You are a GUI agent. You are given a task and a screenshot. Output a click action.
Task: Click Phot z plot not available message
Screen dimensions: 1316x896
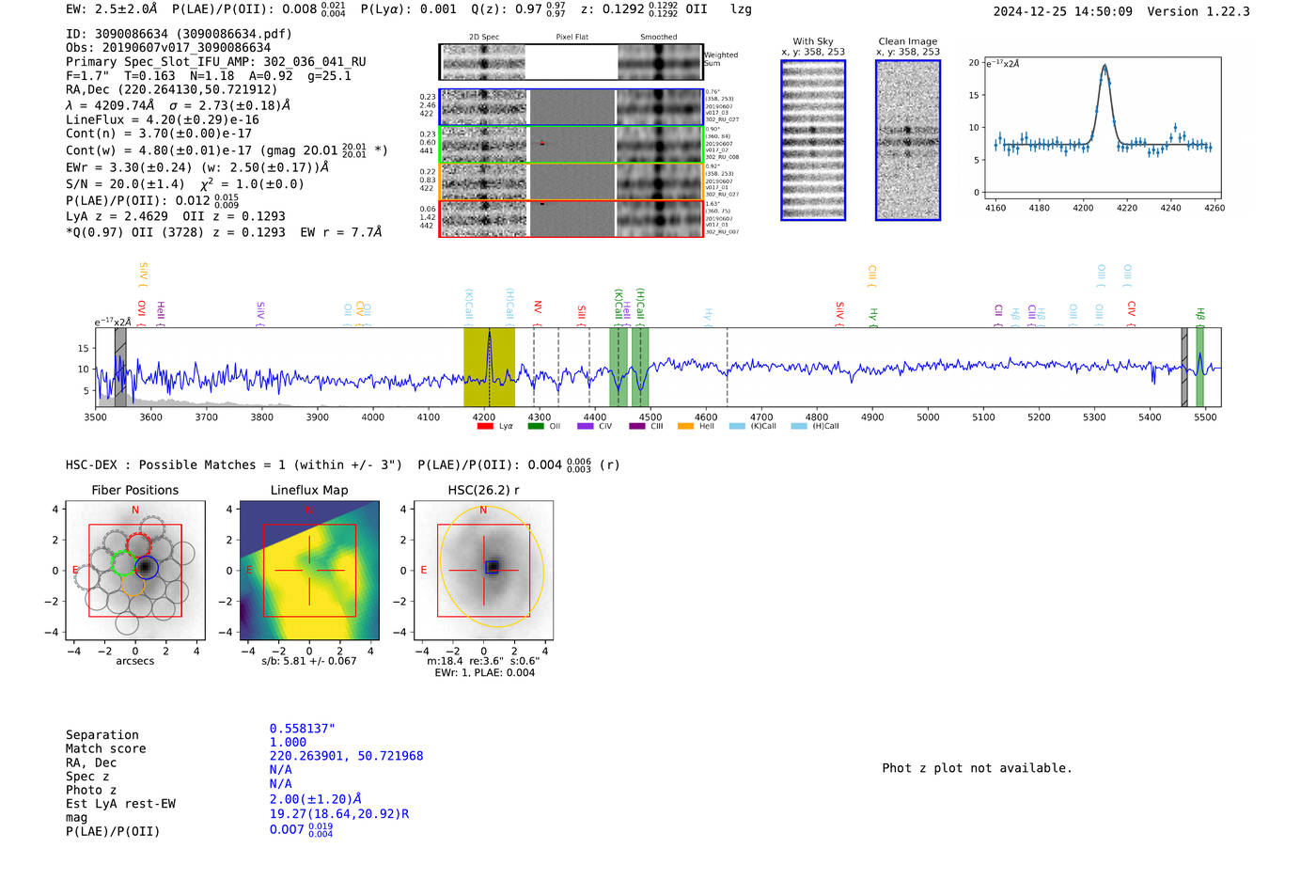(977, 768)
